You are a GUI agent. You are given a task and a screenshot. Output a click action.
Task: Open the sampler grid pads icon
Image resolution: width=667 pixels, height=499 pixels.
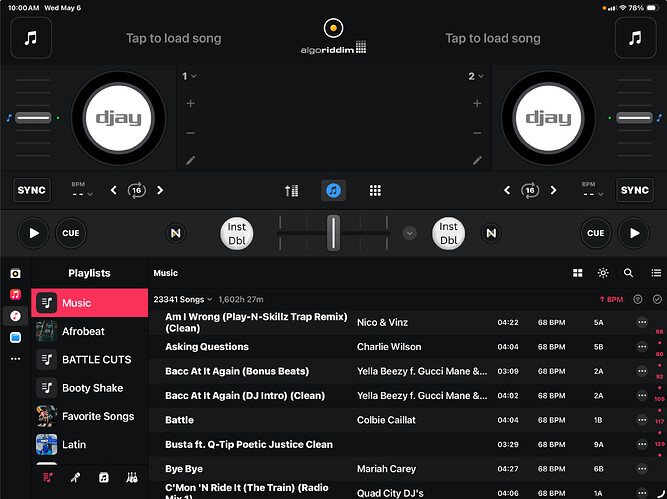[x=375, y=191]
